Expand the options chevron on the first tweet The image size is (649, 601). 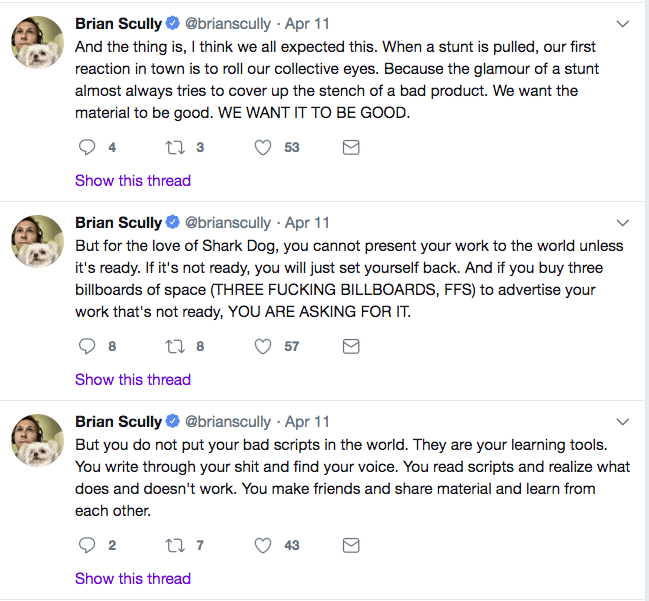coord(623,24)
